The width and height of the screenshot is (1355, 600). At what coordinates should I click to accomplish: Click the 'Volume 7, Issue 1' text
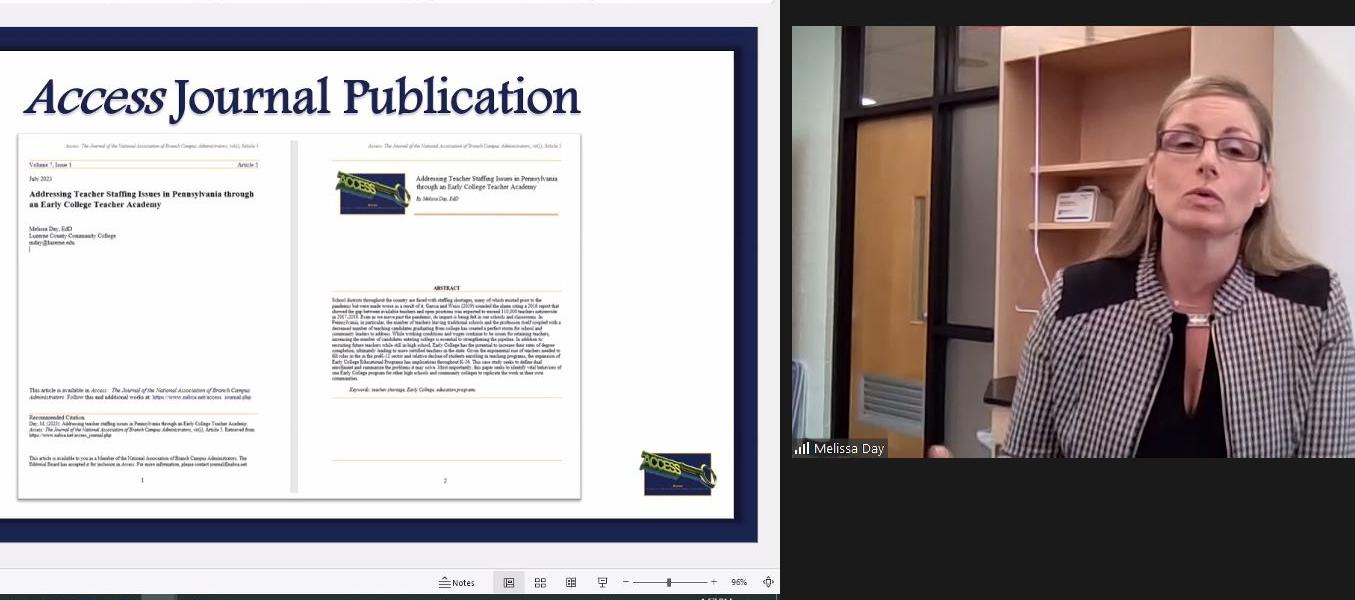pos(50,164)
